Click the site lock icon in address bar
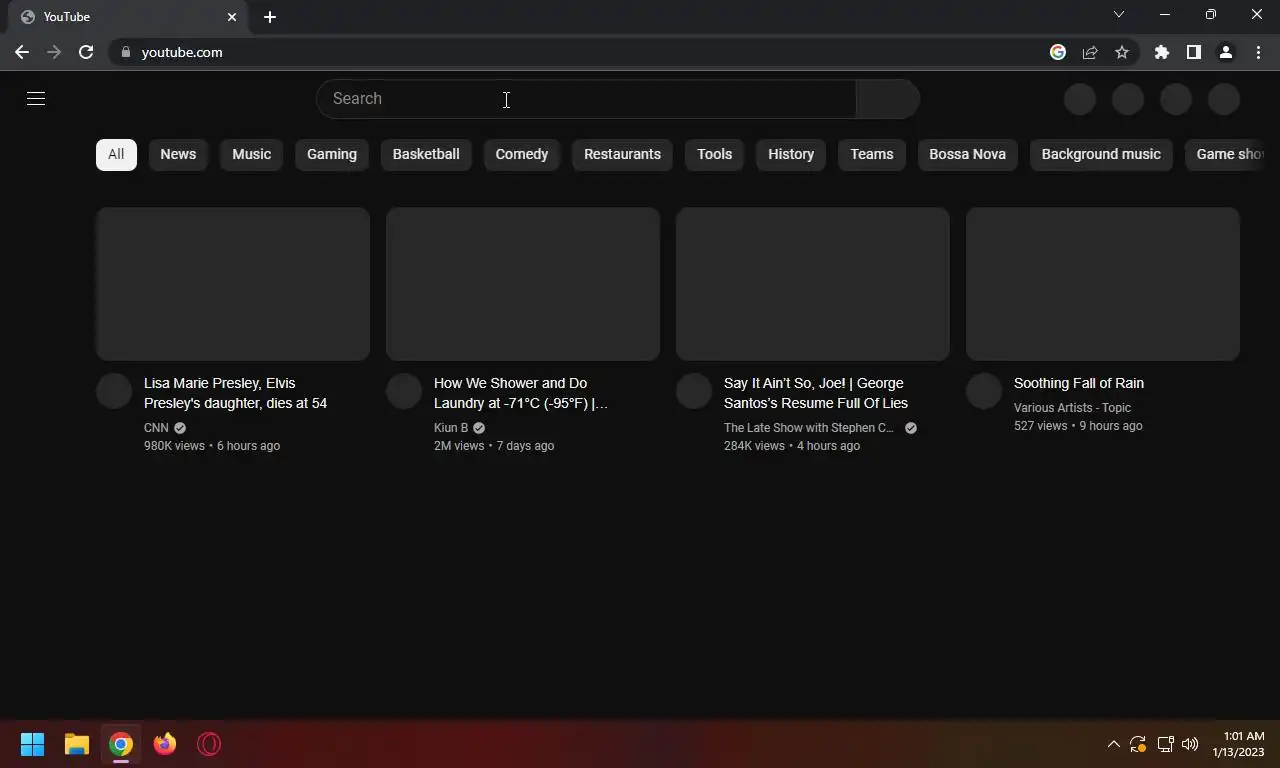This screenshot has height=768, width=1280. [x=125, y=52]
